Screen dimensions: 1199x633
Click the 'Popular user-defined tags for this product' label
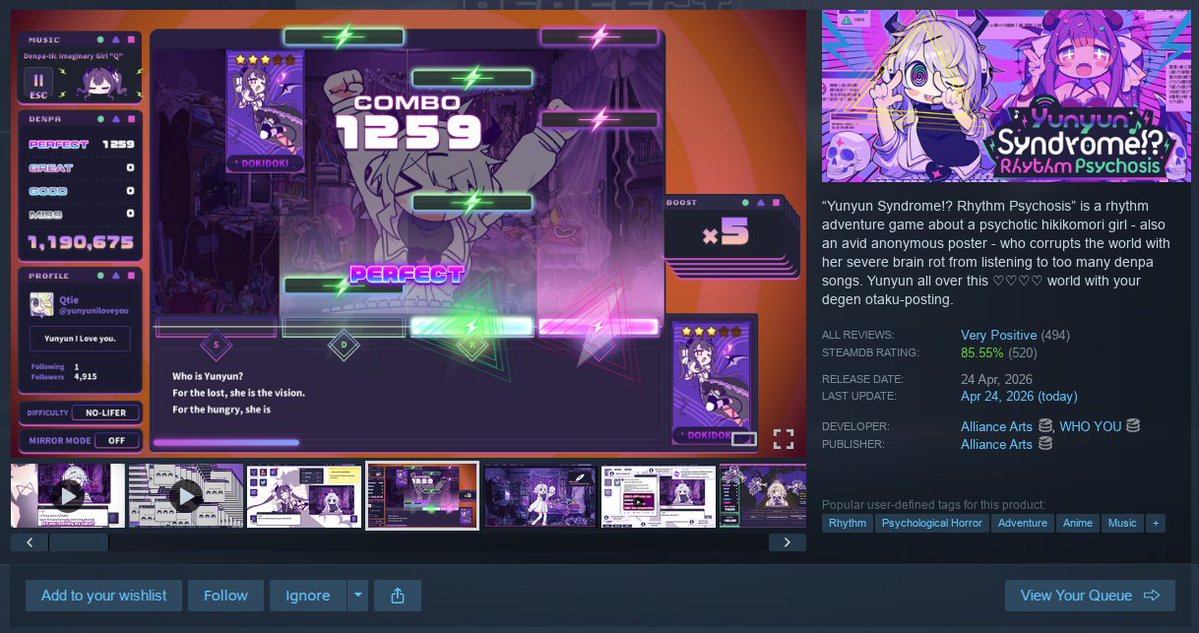click(x=933, y=505)
